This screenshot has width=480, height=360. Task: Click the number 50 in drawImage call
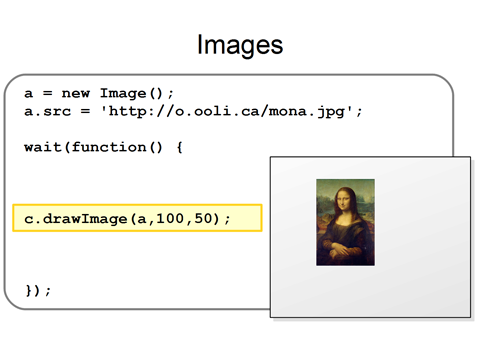[203, 219]
